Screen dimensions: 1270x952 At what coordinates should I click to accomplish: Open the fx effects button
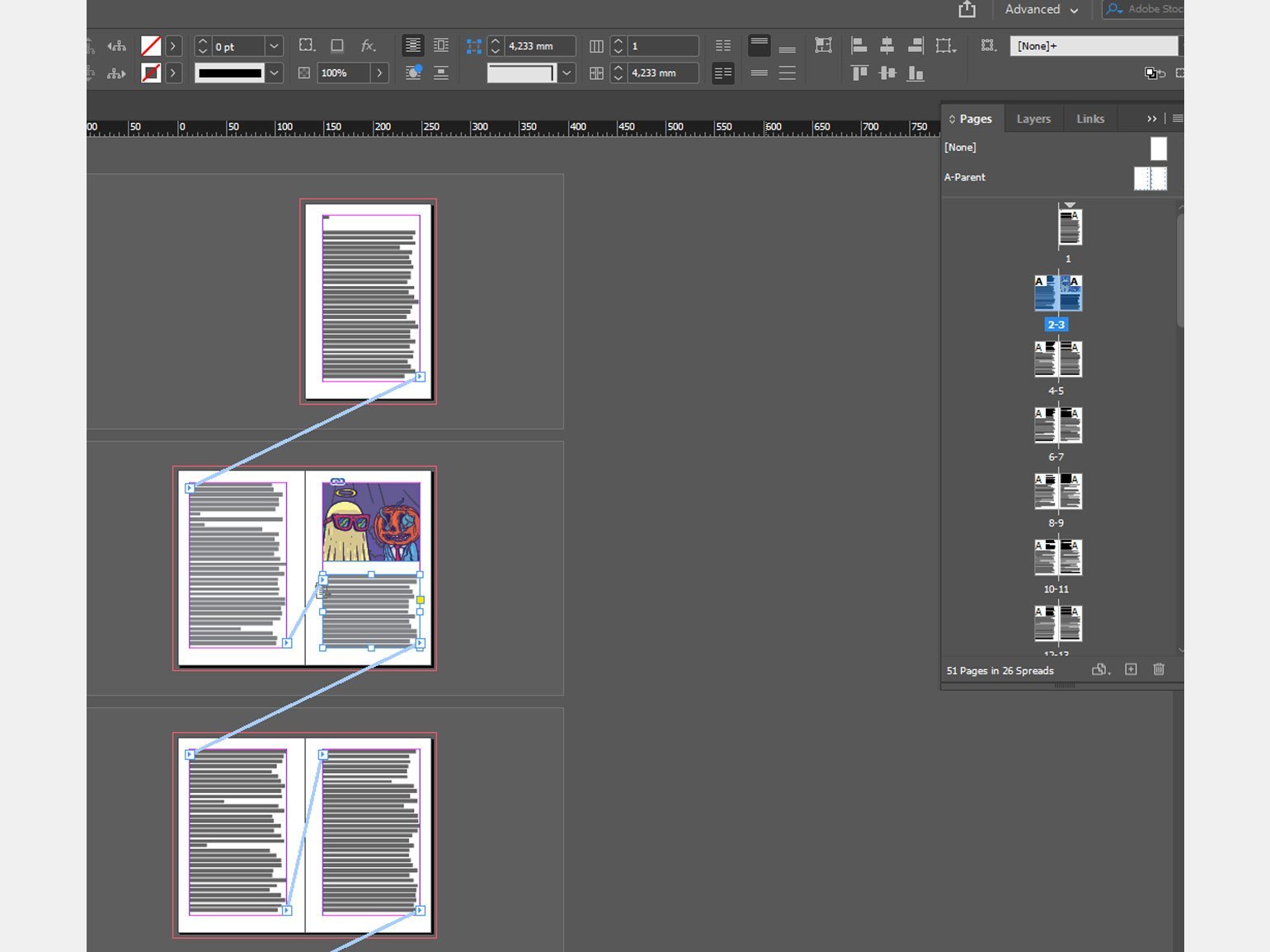368,45
